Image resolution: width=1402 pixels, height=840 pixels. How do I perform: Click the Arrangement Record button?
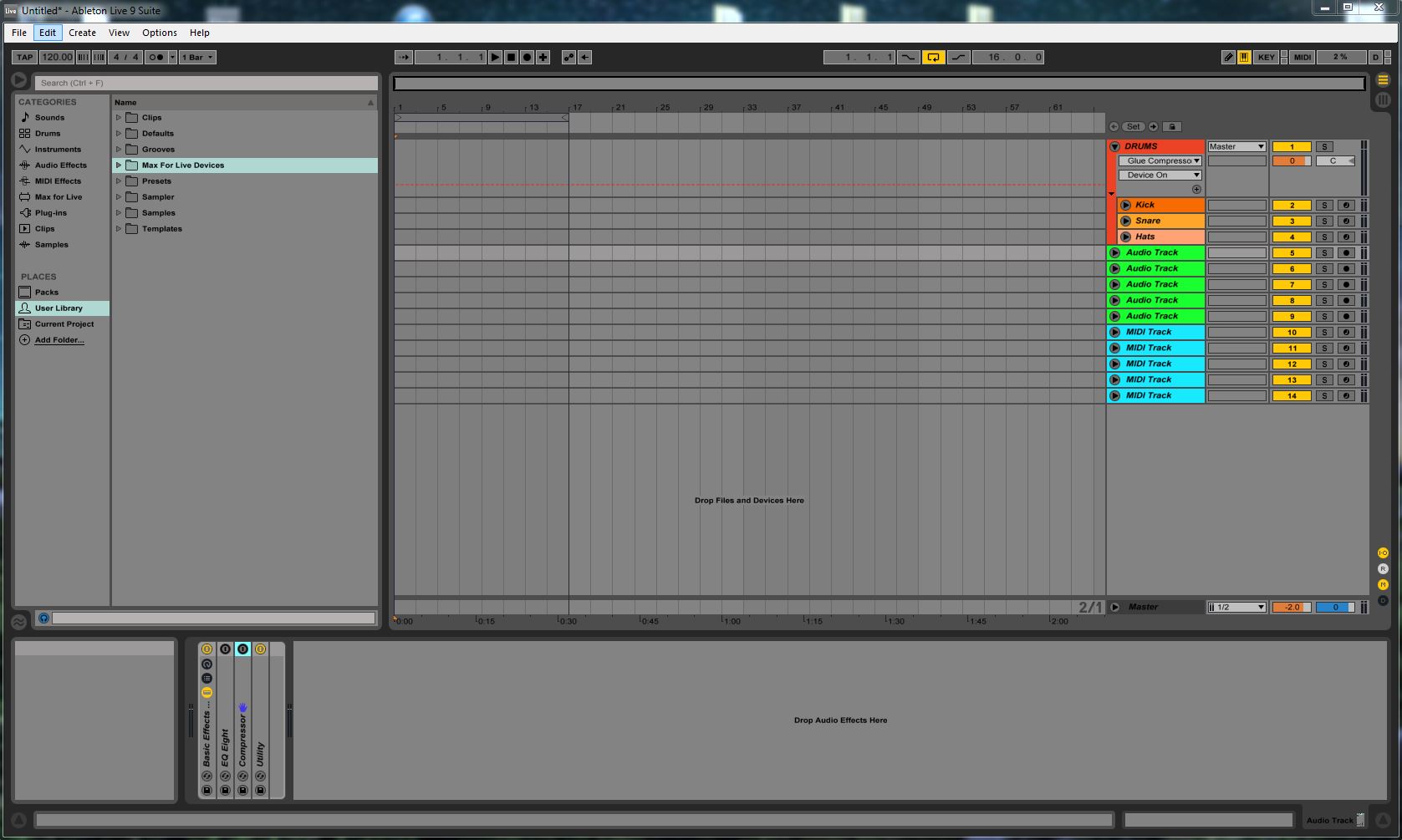(527, 58)
